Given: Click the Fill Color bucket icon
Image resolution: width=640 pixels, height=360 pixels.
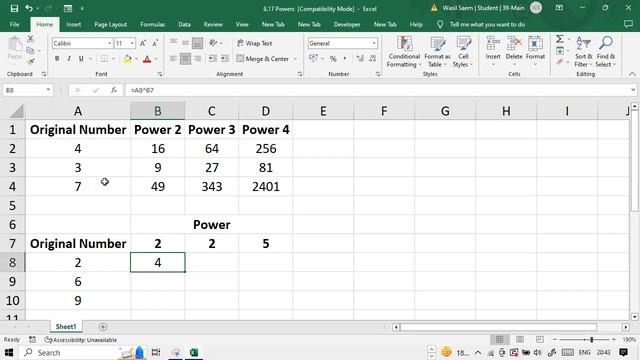Looking at the screenshot, I should pos(127,59).
